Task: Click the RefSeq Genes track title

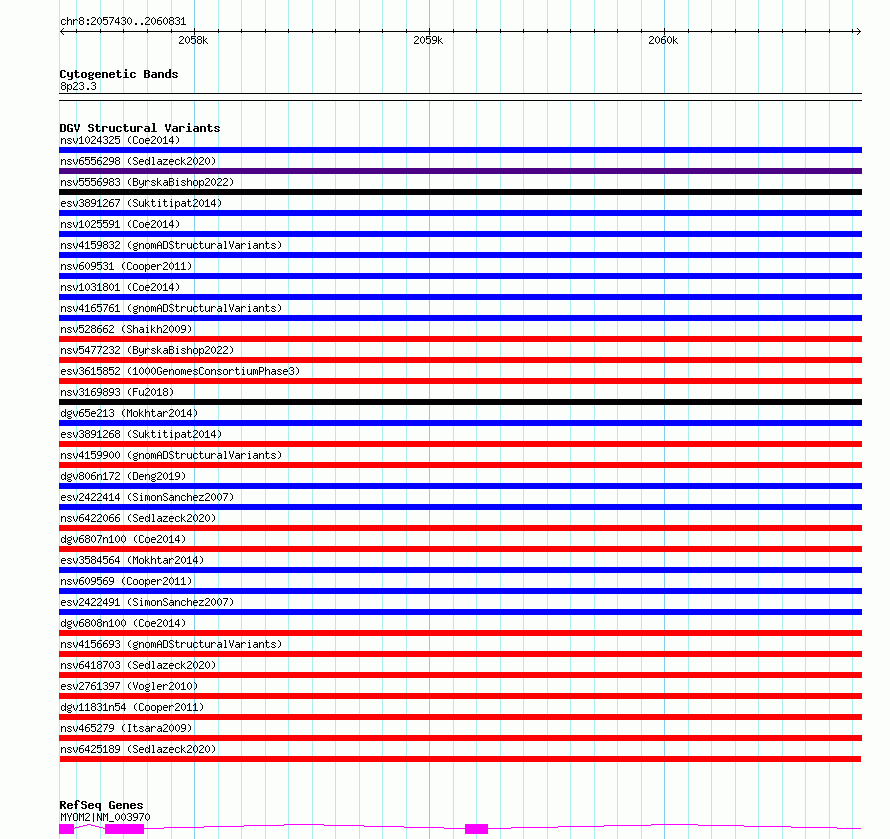Action: (101, 805)
